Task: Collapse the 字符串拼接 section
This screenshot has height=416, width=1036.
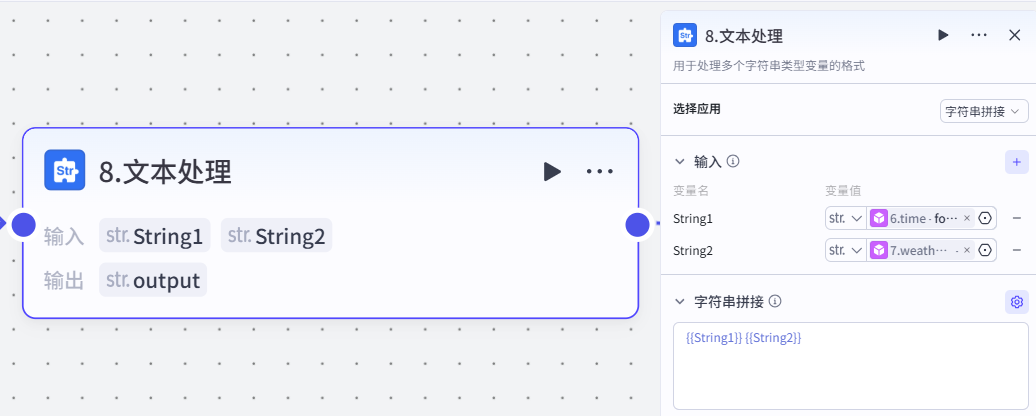Action: pos(680,301)
